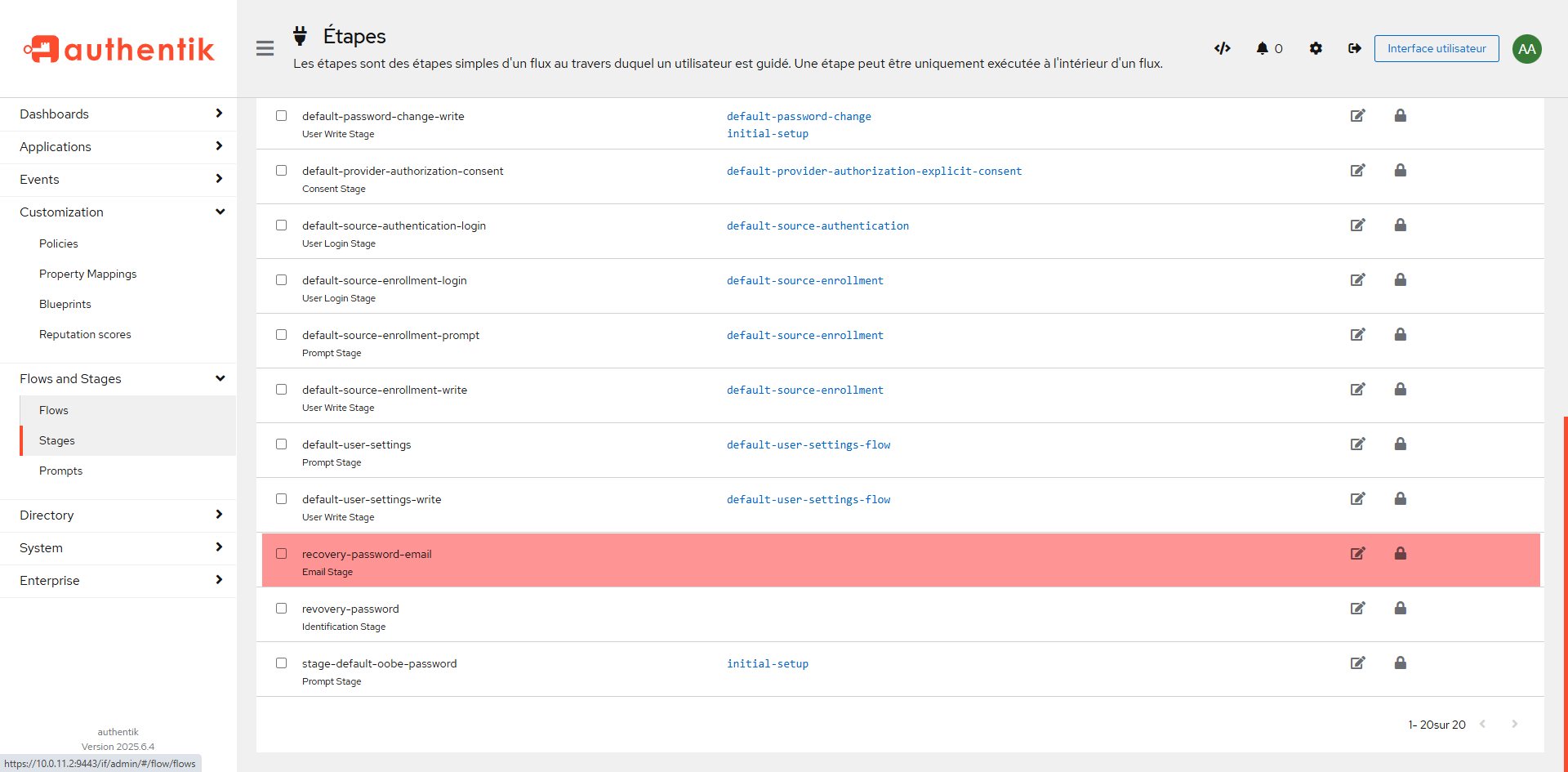Image resolution: width=1568 pixels, height=772 pixels.
Task: Expand the Directory sidebar section
Action: pyautogui.click(x=118, y=515)
